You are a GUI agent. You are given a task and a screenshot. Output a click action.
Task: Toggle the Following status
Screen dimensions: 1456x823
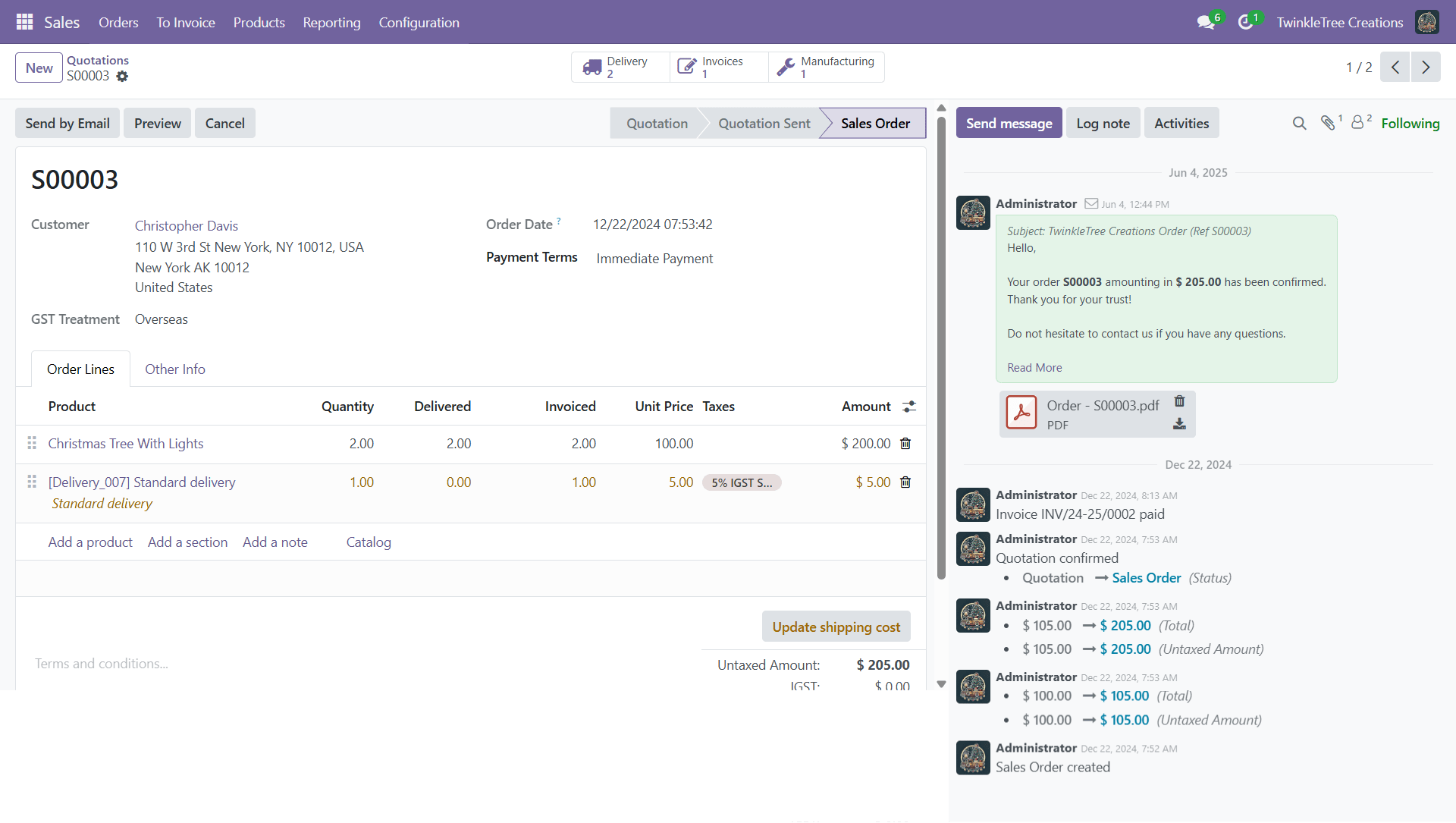pos(1410,123)
